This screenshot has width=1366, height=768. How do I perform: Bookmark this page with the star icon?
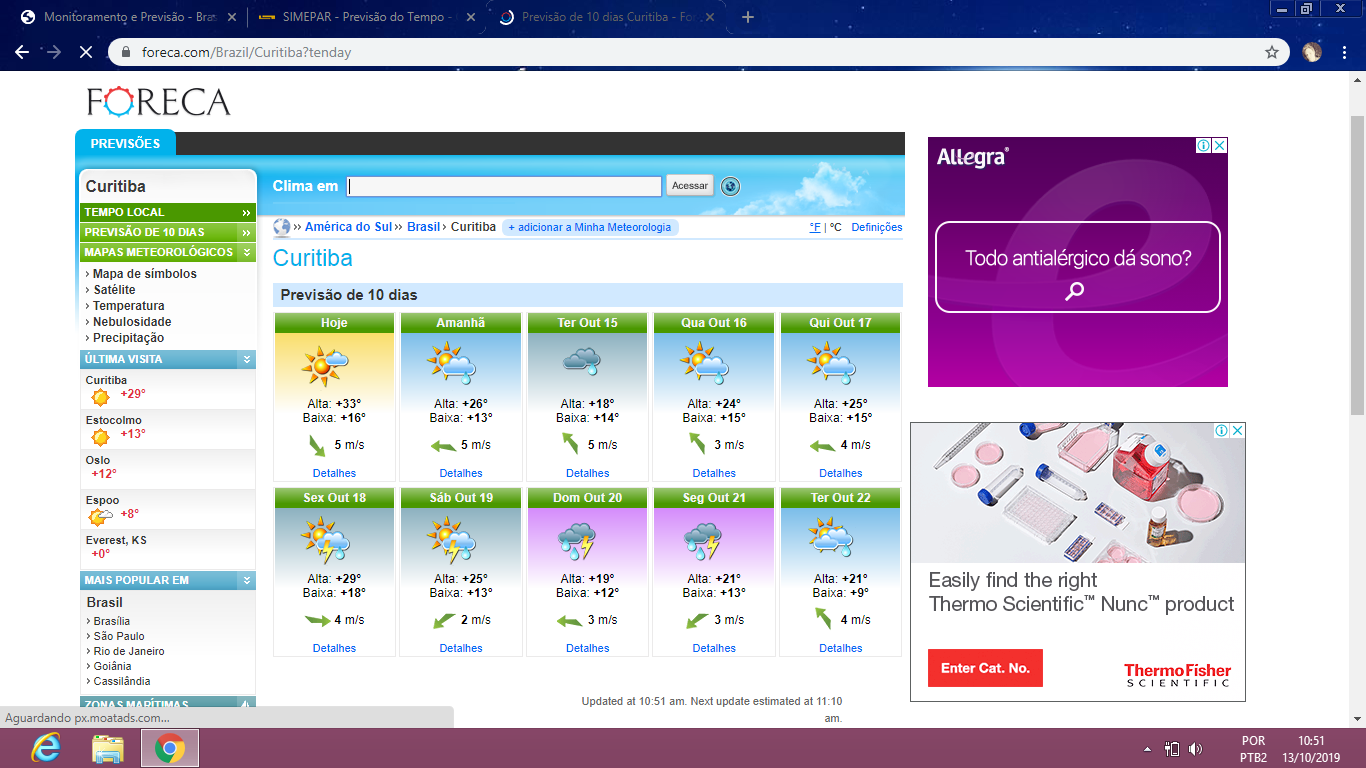click(x=1272, y=52)
